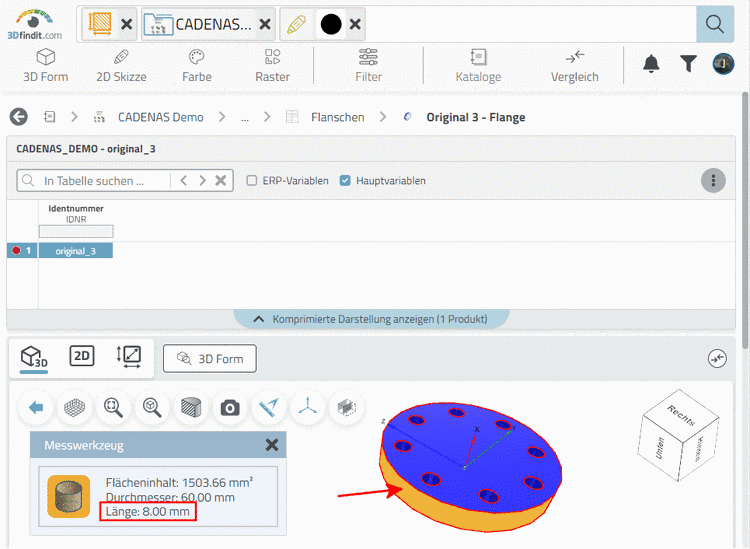Open Flanschen breadcrumb
The height and width of the screenshot is (549, 750).
tap(337, 117)
